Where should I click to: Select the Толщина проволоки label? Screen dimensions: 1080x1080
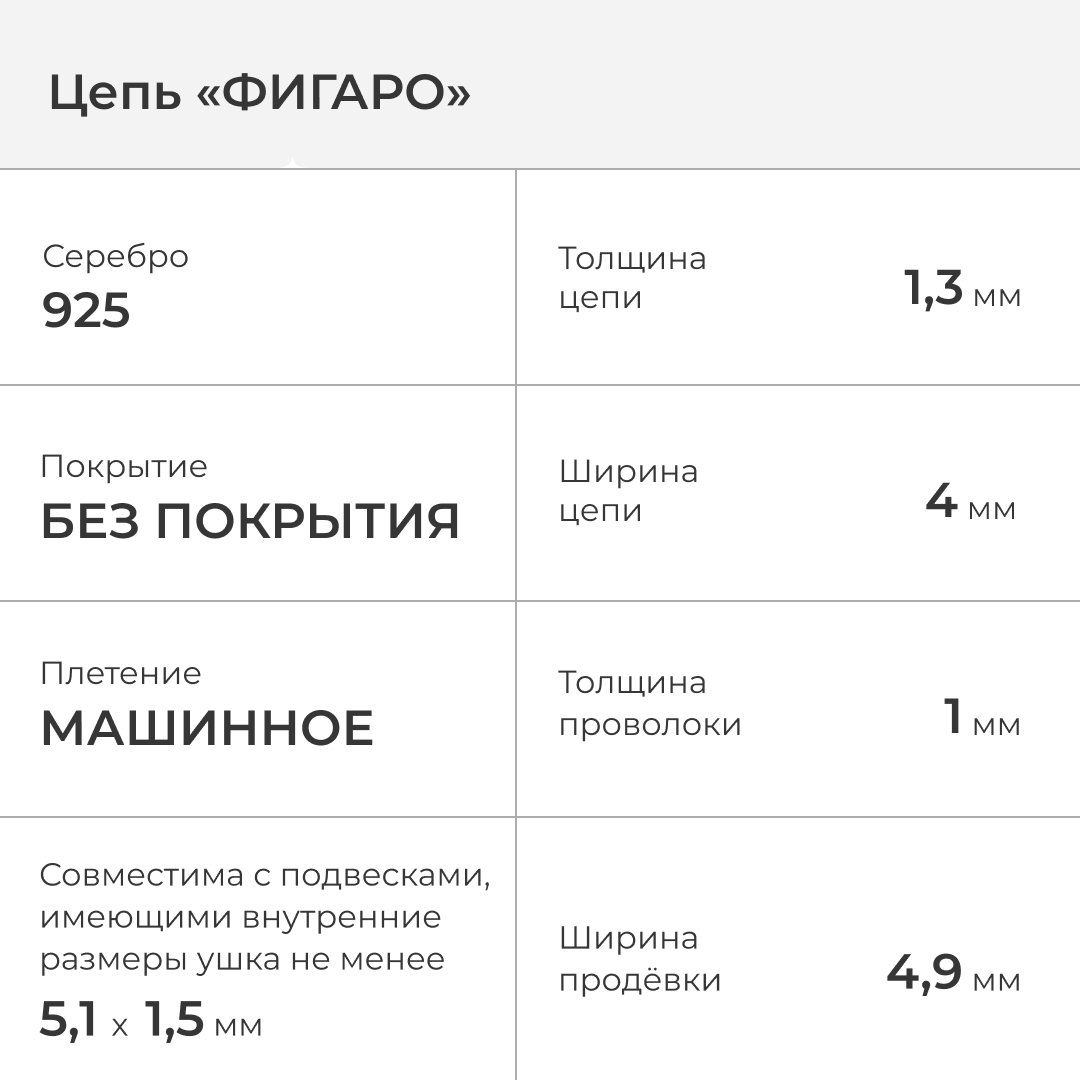(x=650, y=703)
